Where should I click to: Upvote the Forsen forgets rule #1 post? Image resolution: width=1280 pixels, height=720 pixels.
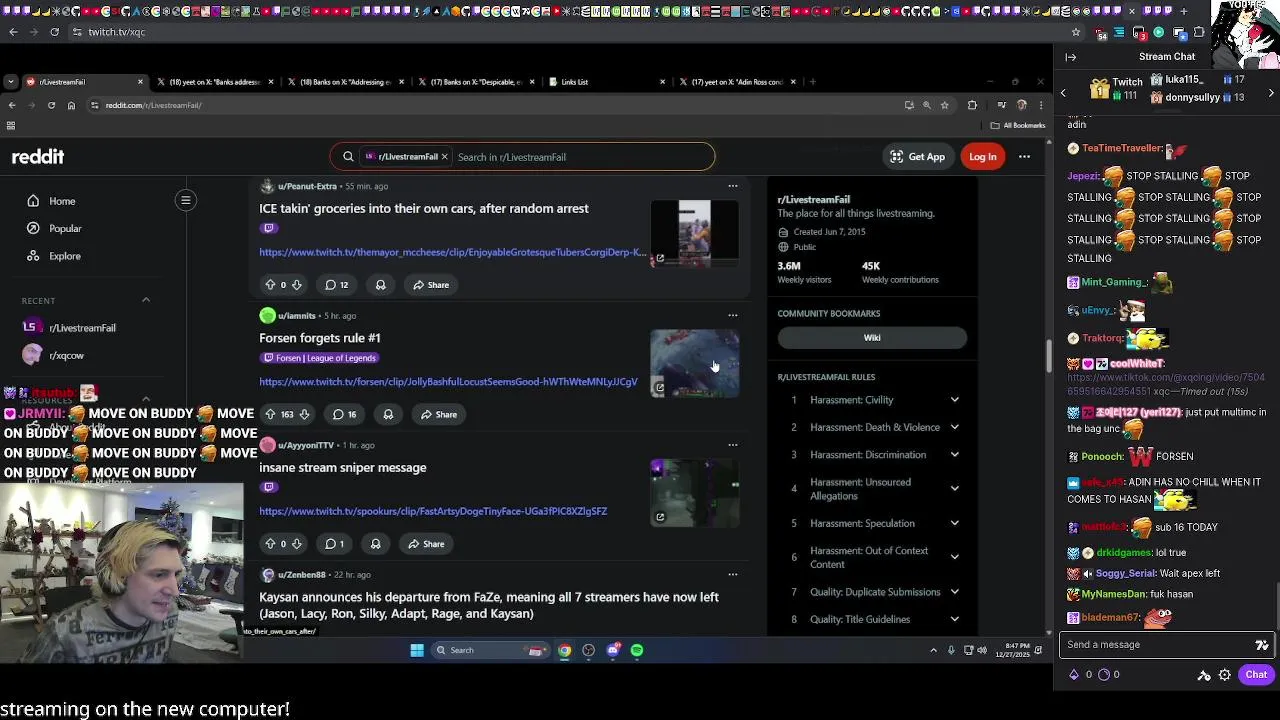270,414
